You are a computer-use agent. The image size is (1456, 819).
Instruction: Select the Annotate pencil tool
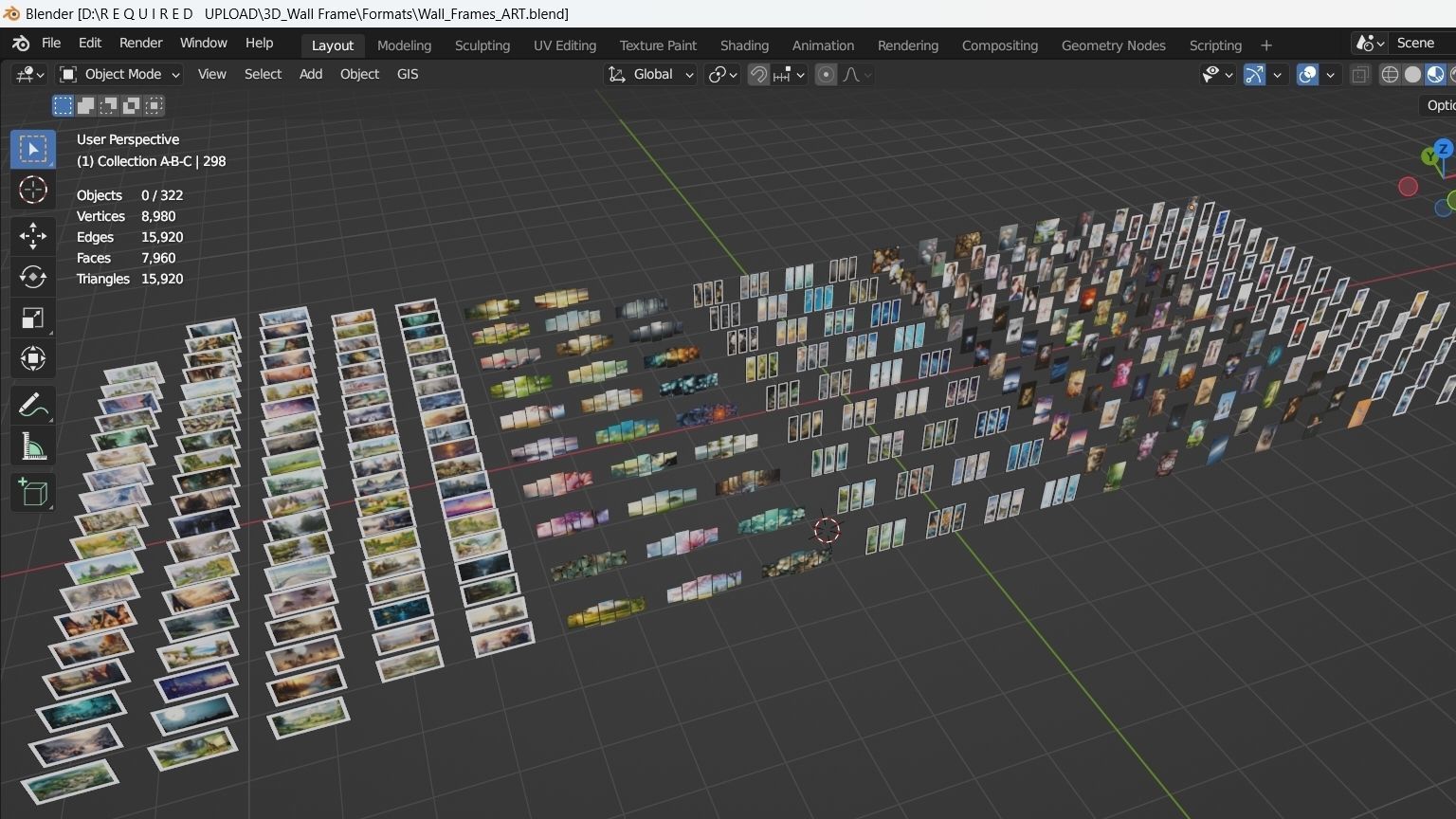(33, 406)
